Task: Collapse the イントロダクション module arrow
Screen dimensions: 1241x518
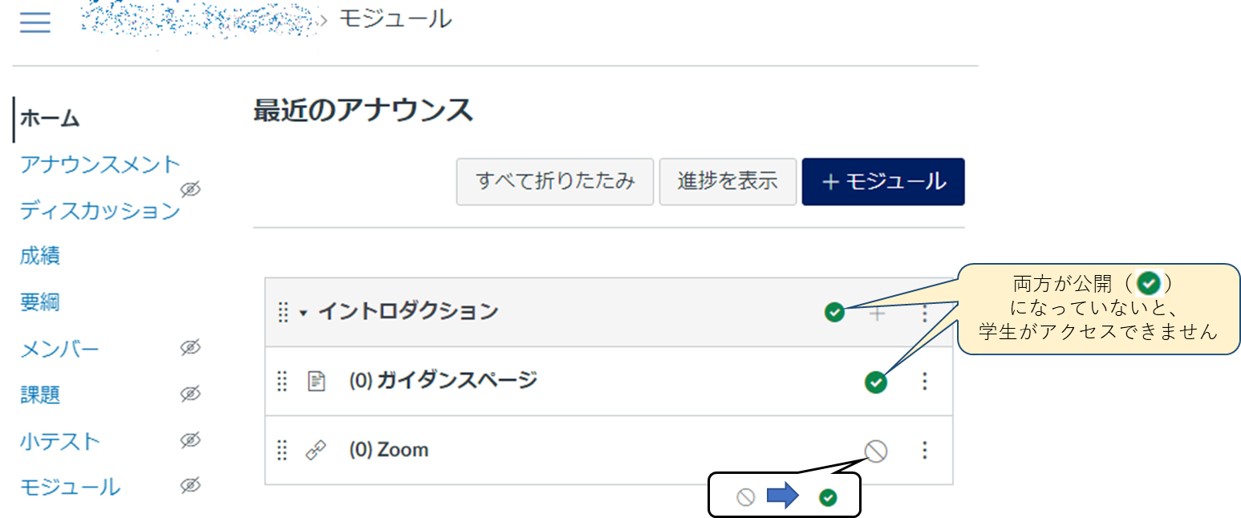Action: click(x=303, y=313)
